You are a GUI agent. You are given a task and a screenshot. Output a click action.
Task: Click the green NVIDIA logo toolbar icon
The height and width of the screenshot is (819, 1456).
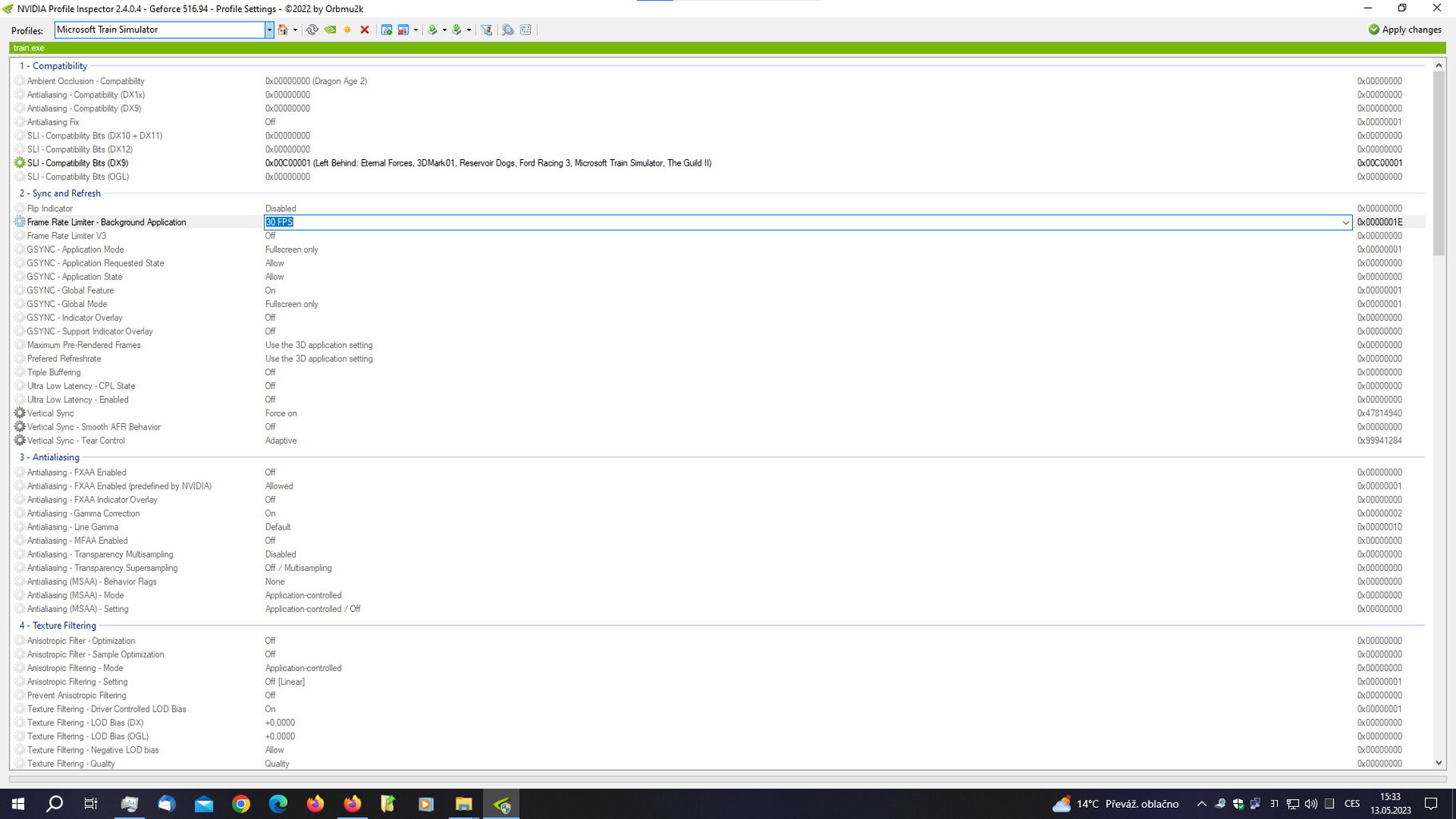(329, 30)
